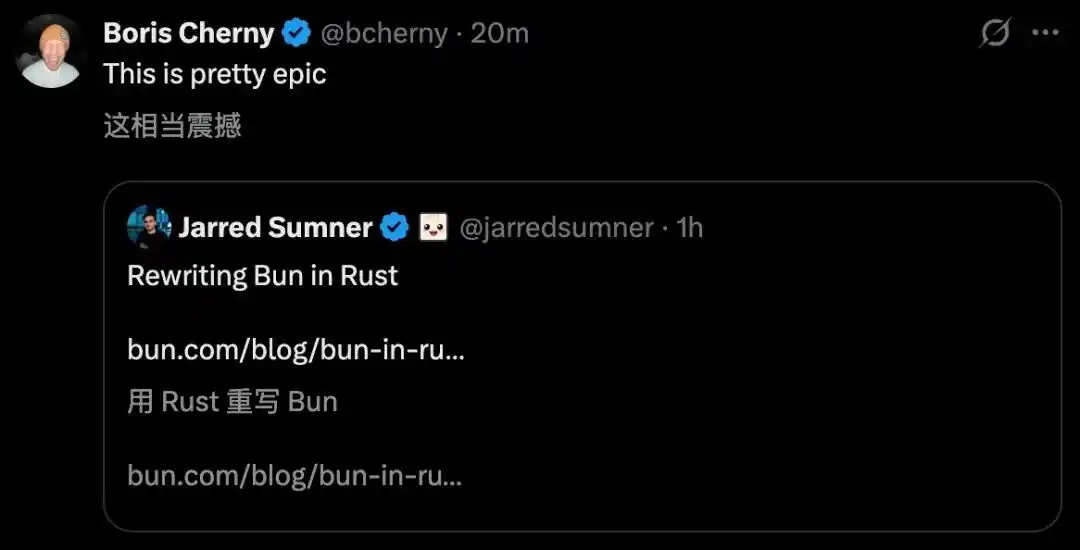Viewport: 1080px width, 550px height.
Task: Open the @jarredsumner handle
Action: coord(556,227)
